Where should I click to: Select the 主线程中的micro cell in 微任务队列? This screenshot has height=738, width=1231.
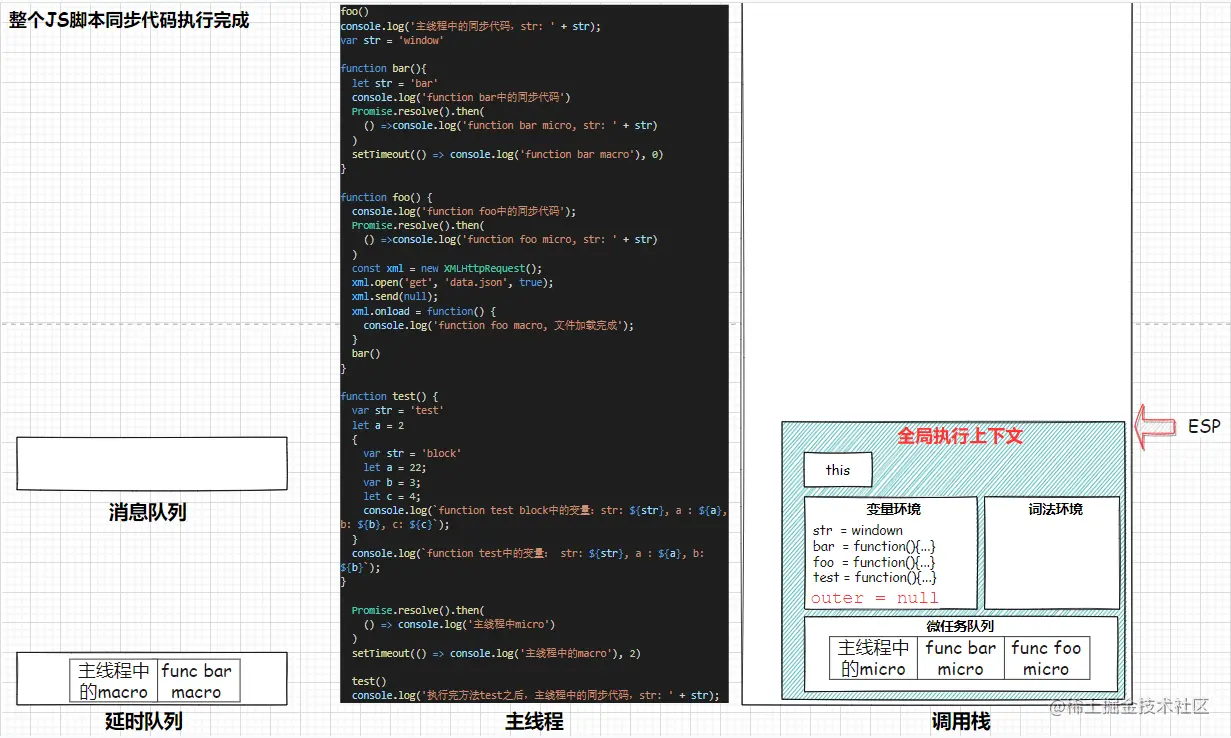tap(873, 658)
